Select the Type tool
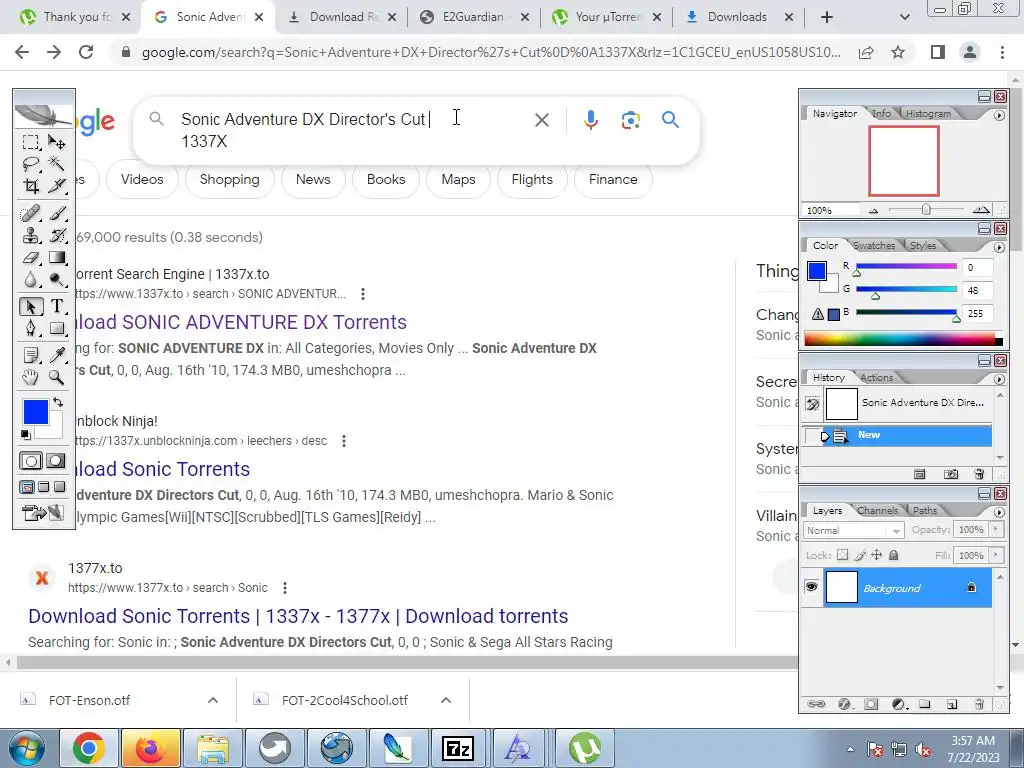The height and width of the screenshot is (768, 1024). (x=57, y=306)
